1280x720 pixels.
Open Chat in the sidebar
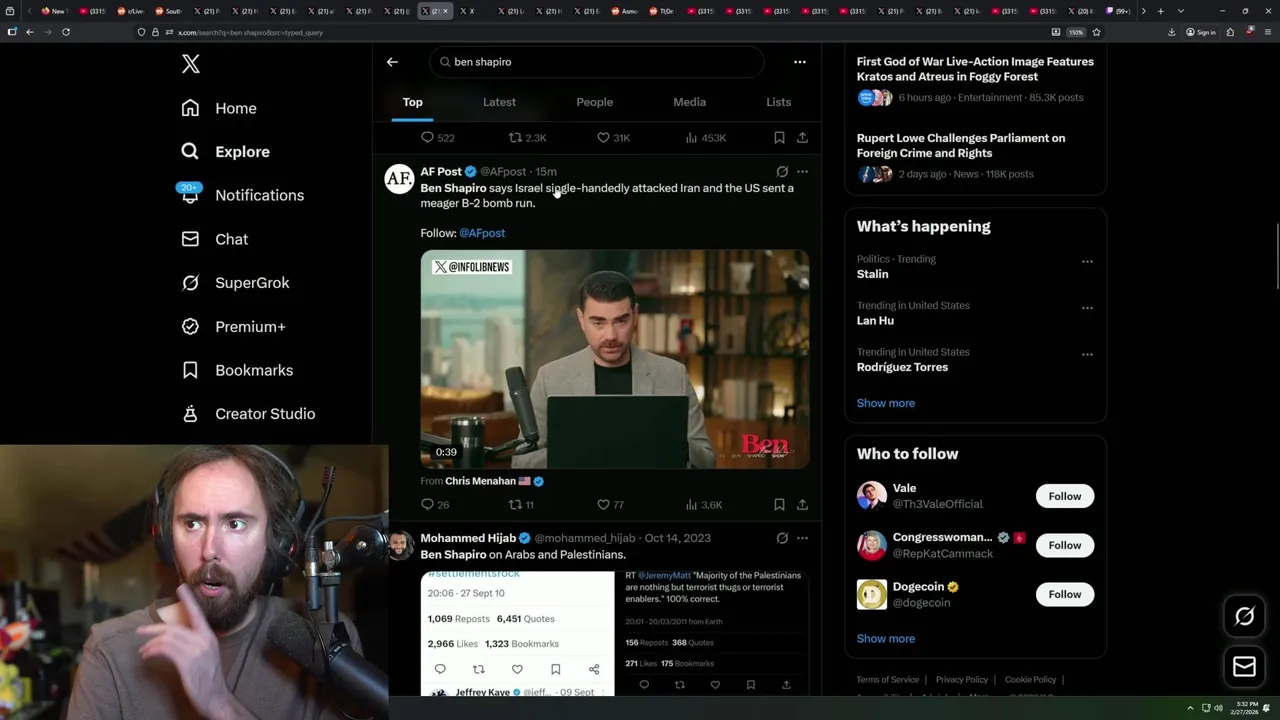pos(214,239)
